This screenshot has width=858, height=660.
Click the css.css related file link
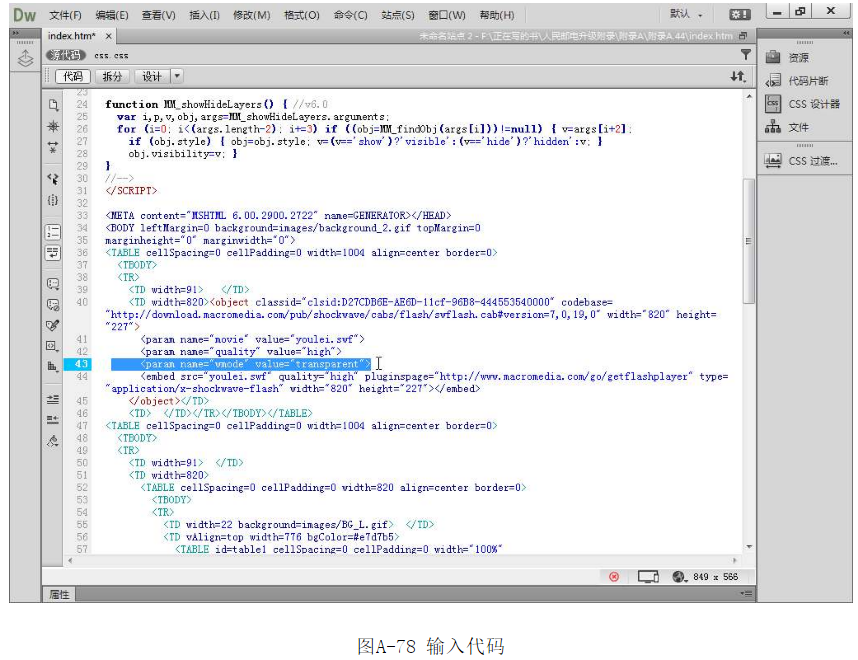111,56
